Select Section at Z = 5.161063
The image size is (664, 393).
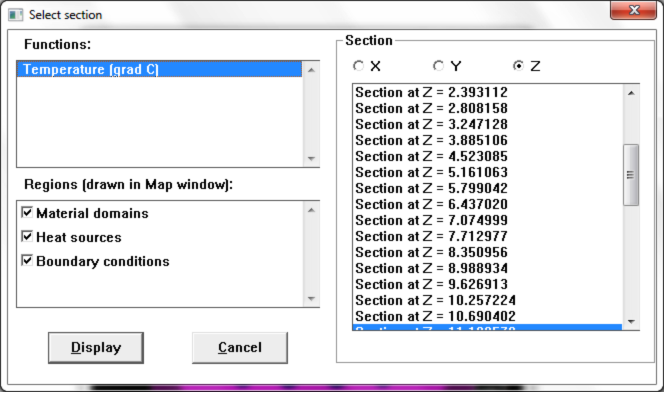487,172
